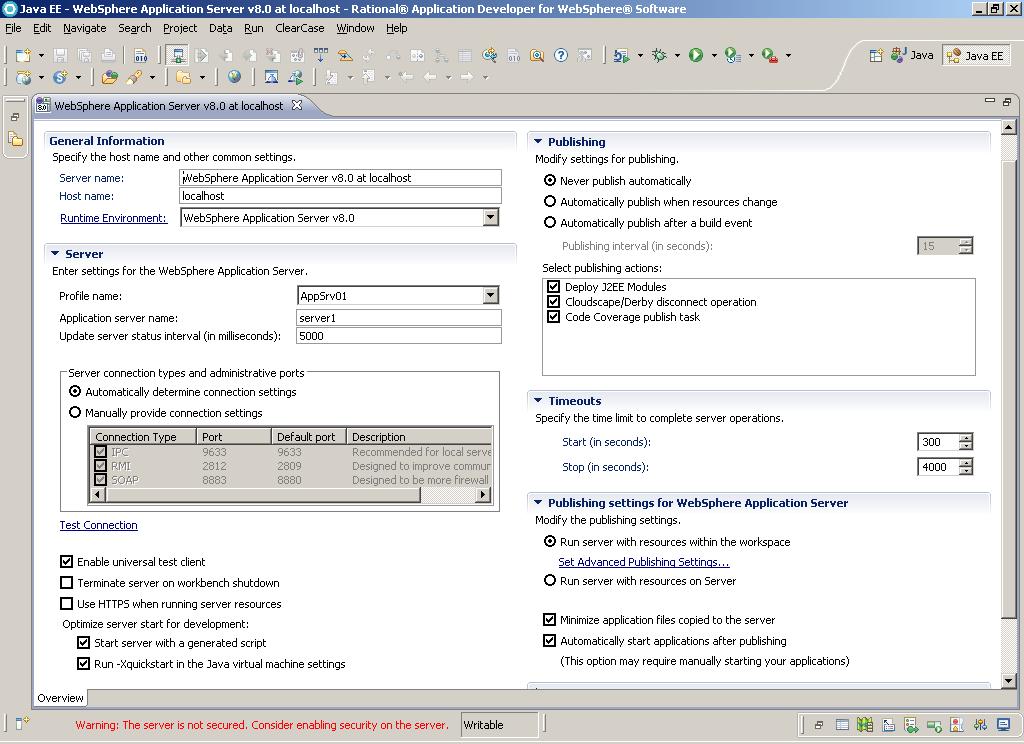Viewport: 1024px width, 744px height.
Task: Click the open folder with globe icon
Action: point(110,77)
